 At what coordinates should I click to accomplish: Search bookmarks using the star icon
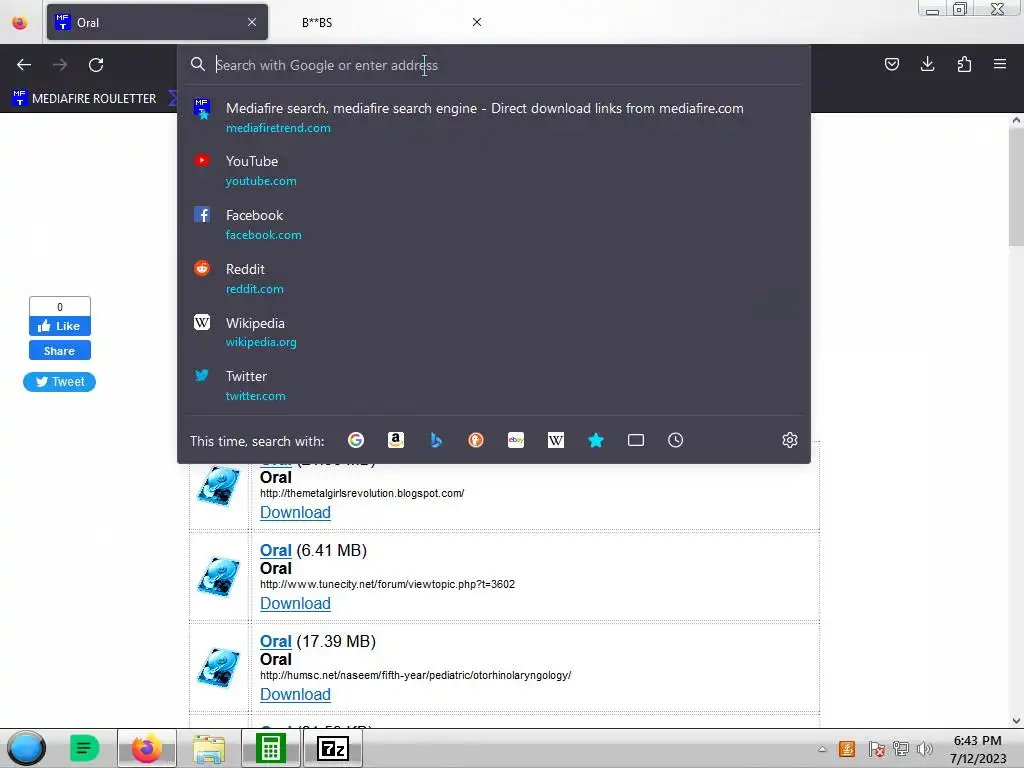point(596,440)
